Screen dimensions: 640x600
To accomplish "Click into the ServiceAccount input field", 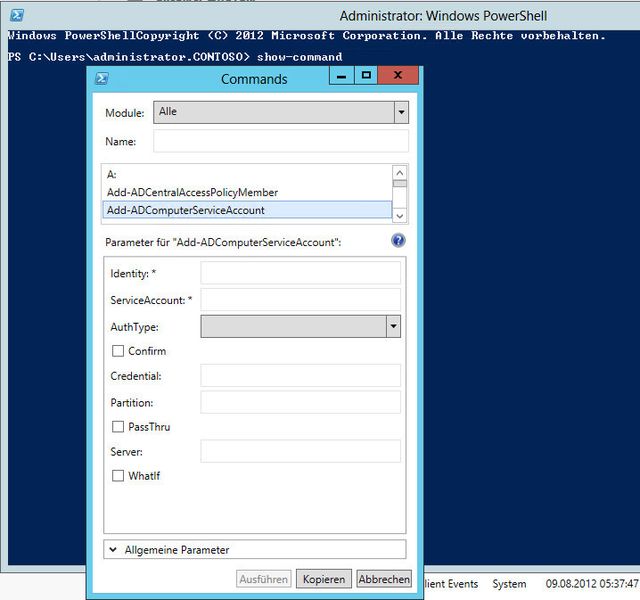I will (x=300, y=300).
